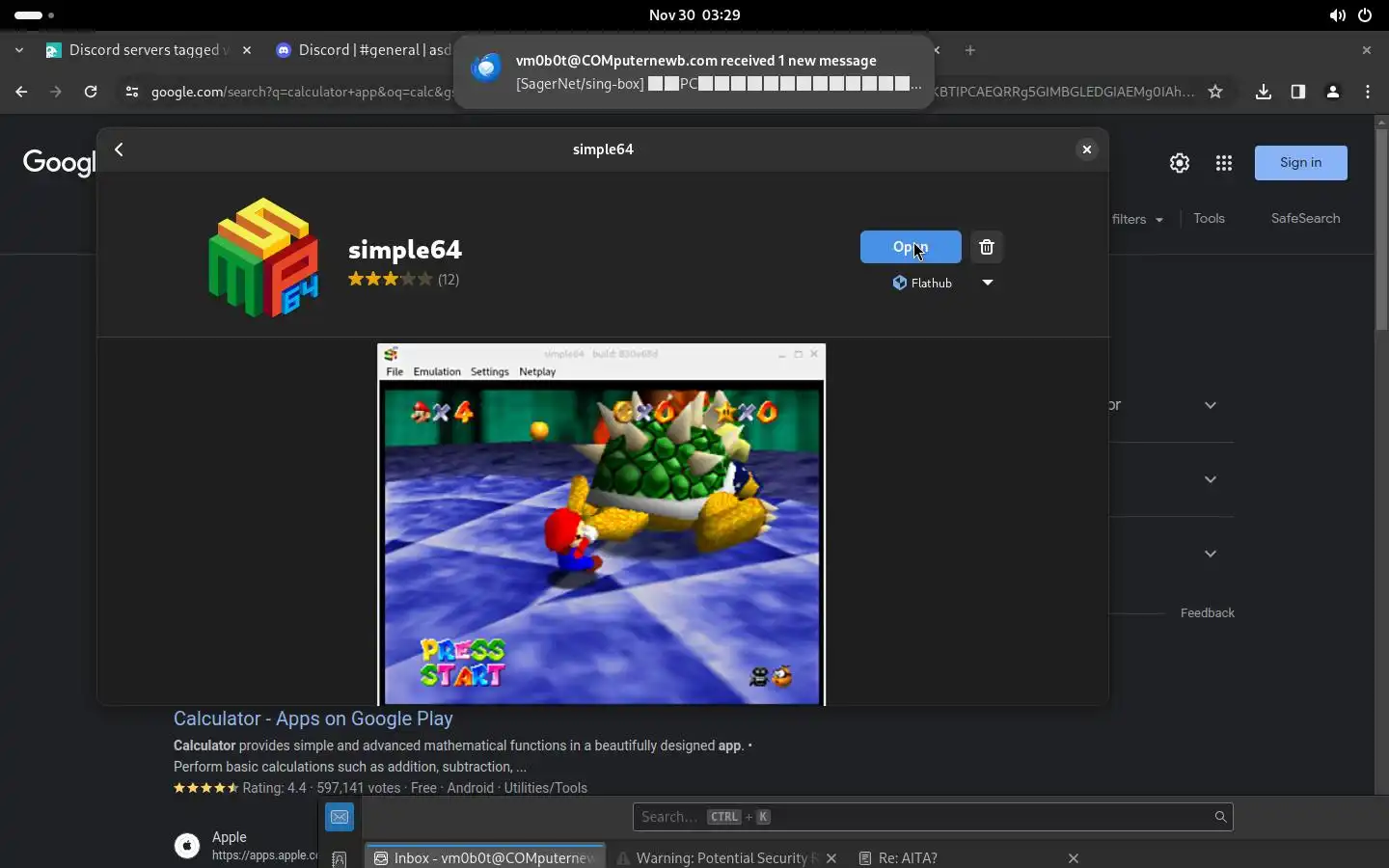Viewport: 1389px width, 868px height.
Task: Open the search Tools menu
Action: click(1209, 218)
